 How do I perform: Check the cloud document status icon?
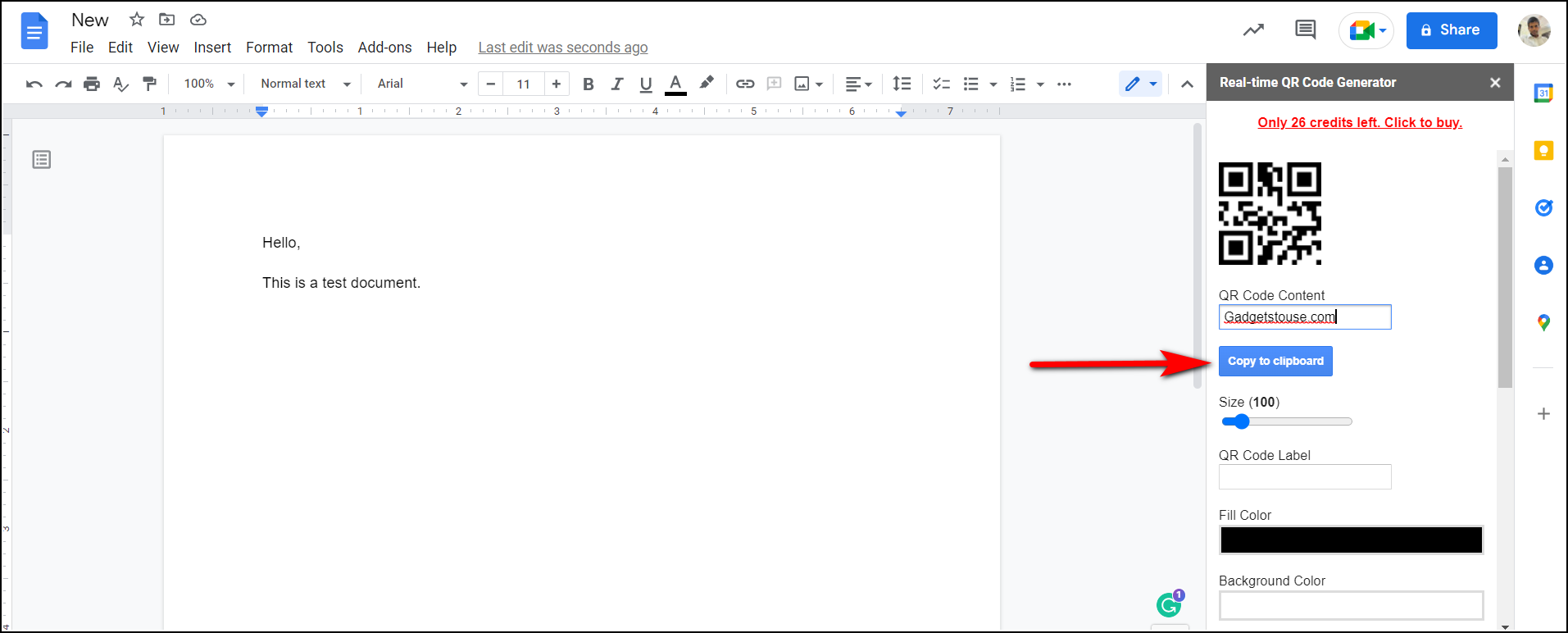198,20
